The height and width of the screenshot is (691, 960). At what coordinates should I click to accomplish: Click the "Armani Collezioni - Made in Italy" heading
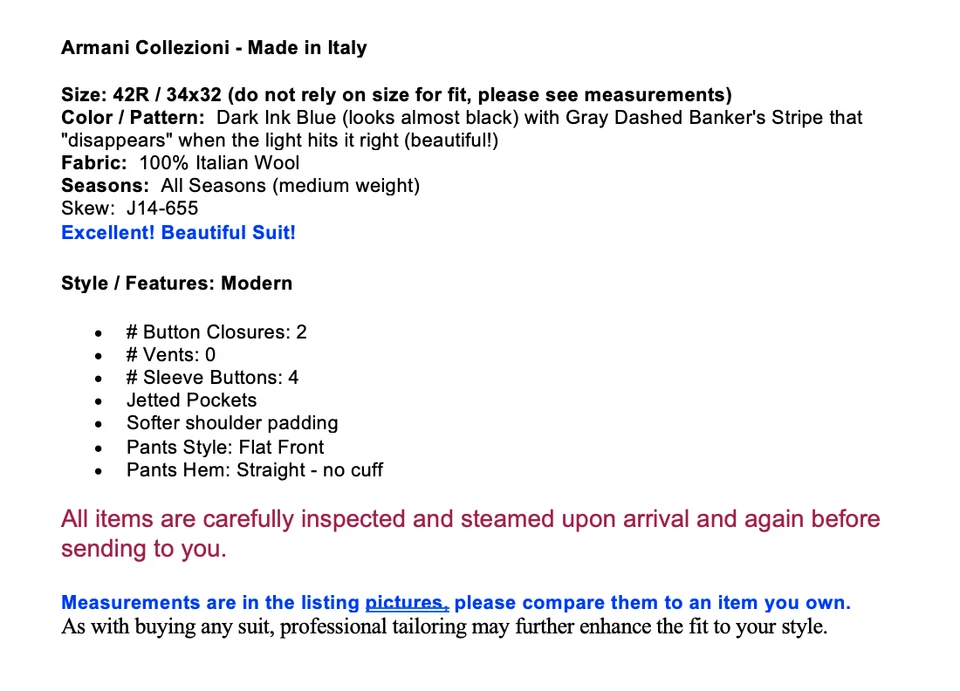(214, 48)
